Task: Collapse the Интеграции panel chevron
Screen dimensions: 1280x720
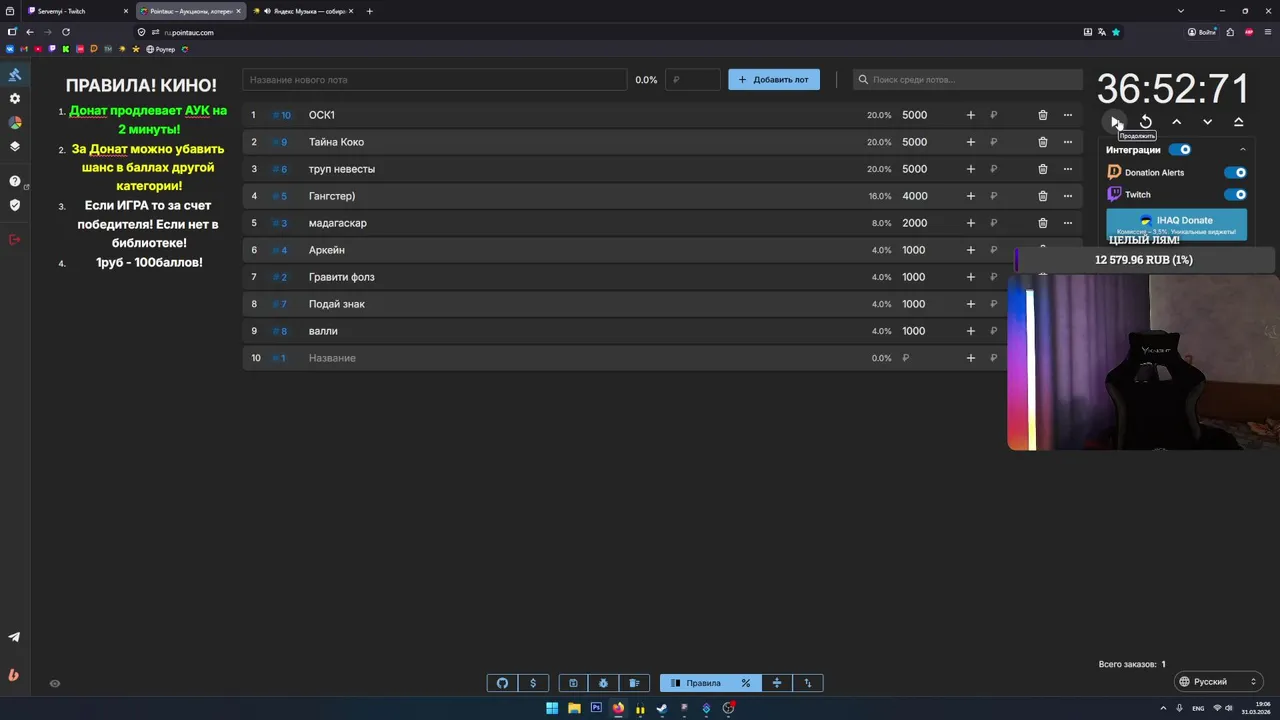Action: pos(1243,150)
